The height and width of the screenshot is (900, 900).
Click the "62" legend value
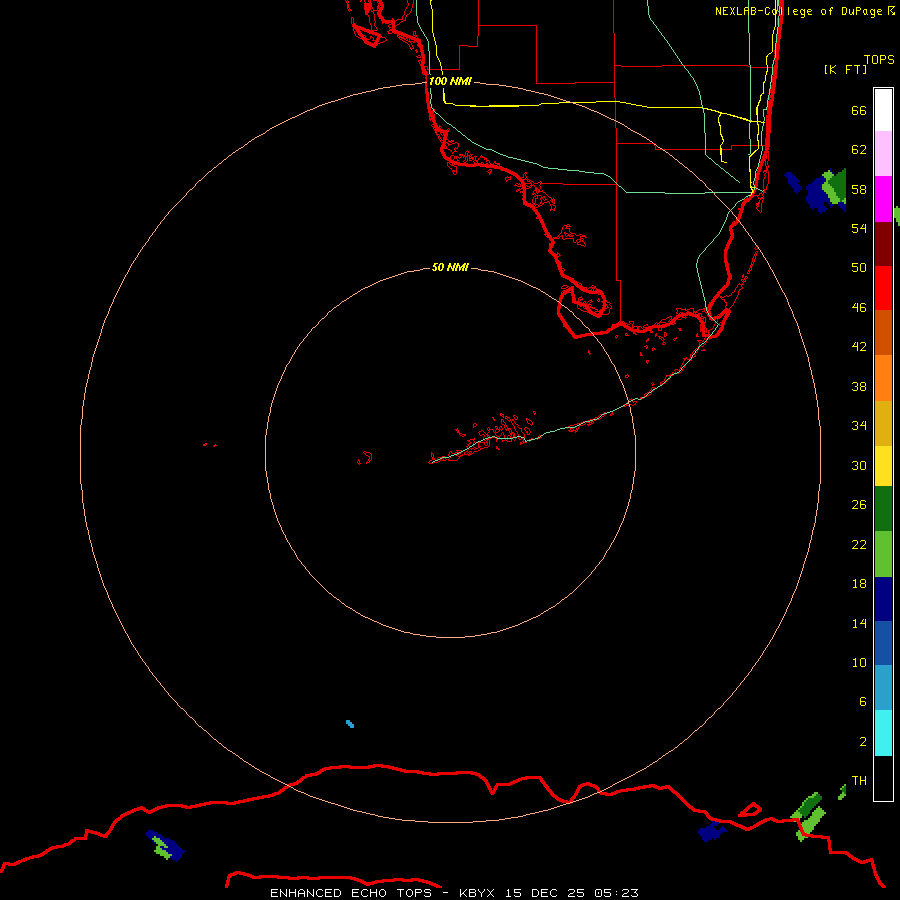point(859,150)
